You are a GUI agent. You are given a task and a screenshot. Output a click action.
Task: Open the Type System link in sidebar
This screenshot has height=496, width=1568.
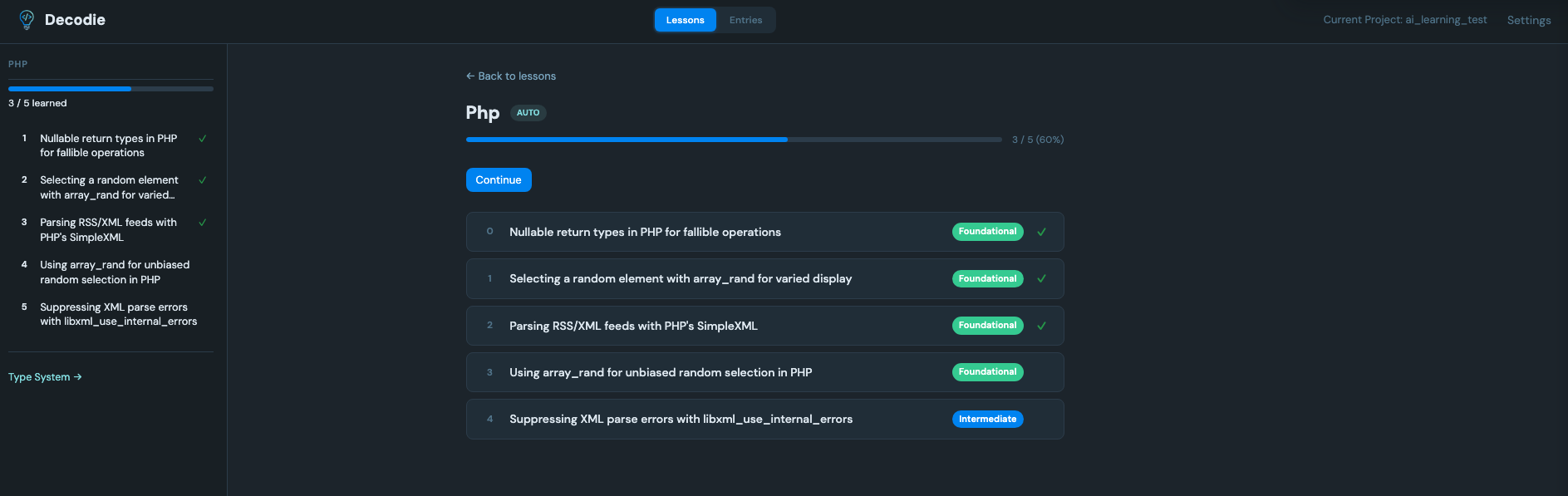click(45, 377)
